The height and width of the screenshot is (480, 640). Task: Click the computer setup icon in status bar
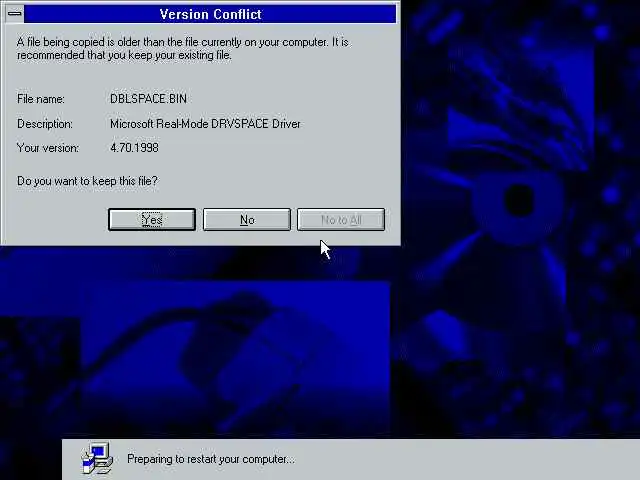click(97, 458)
